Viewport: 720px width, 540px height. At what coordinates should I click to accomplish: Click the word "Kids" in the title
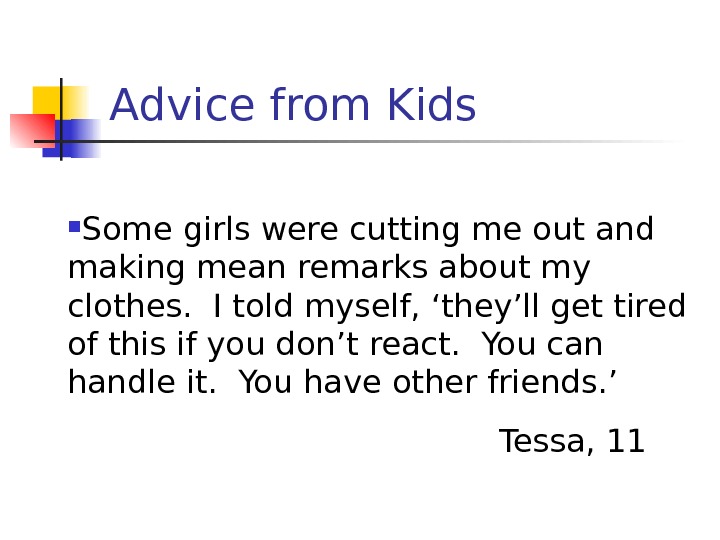428,105
